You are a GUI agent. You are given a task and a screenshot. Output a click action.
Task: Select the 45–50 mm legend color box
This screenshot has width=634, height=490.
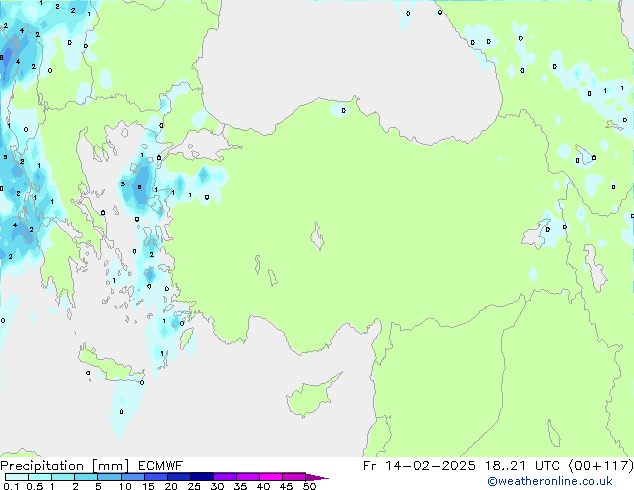(294, 477)
